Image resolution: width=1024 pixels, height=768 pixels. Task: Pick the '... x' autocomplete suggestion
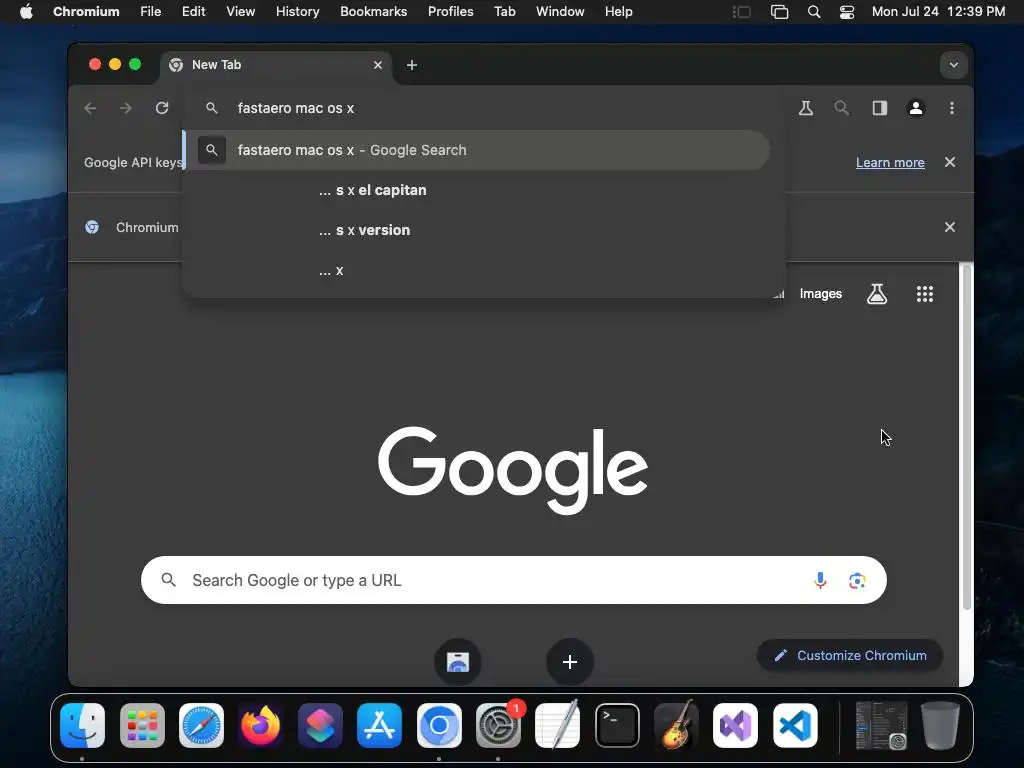[484, 270]
